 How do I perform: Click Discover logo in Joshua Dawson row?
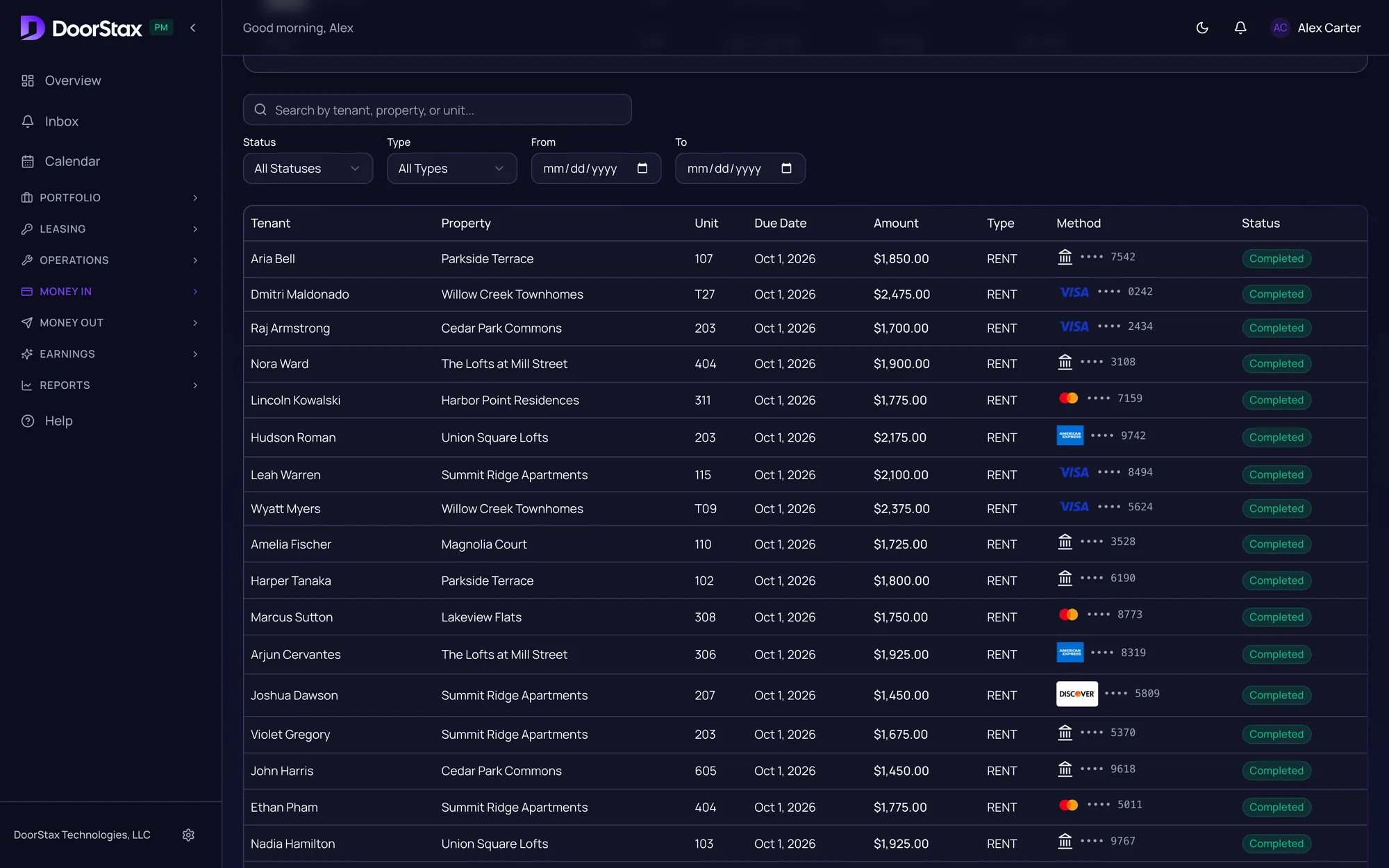click(1077, 694)
